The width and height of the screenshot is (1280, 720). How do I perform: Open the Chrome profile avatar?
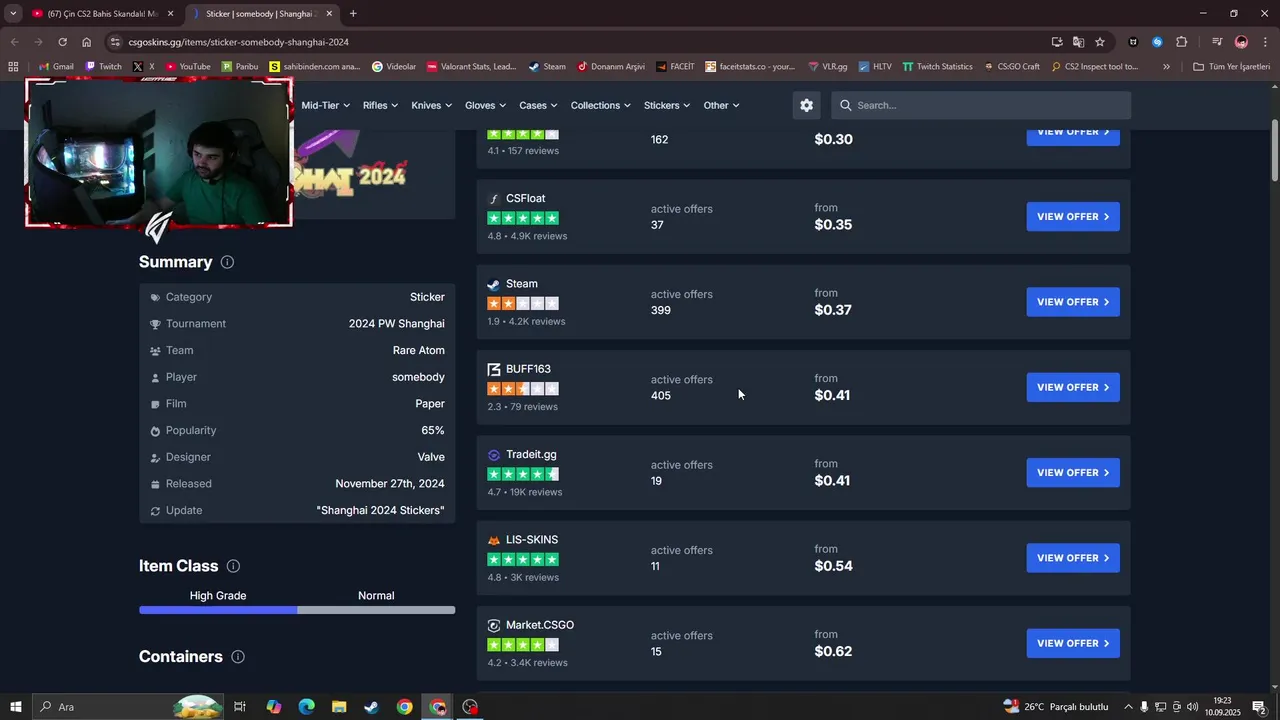tap(1241, 42)
